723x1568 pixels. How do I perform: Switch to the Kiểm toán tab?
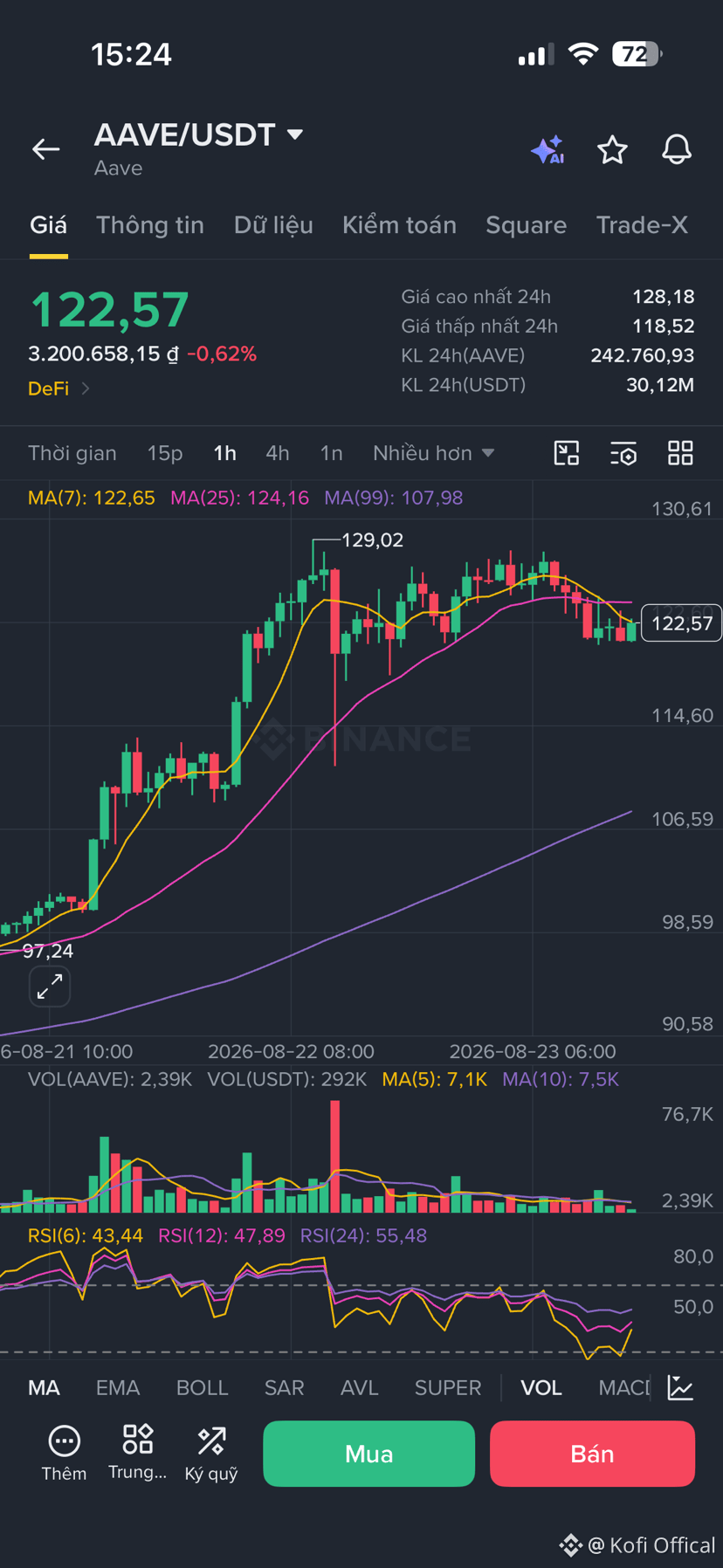[x=399, y=225]
